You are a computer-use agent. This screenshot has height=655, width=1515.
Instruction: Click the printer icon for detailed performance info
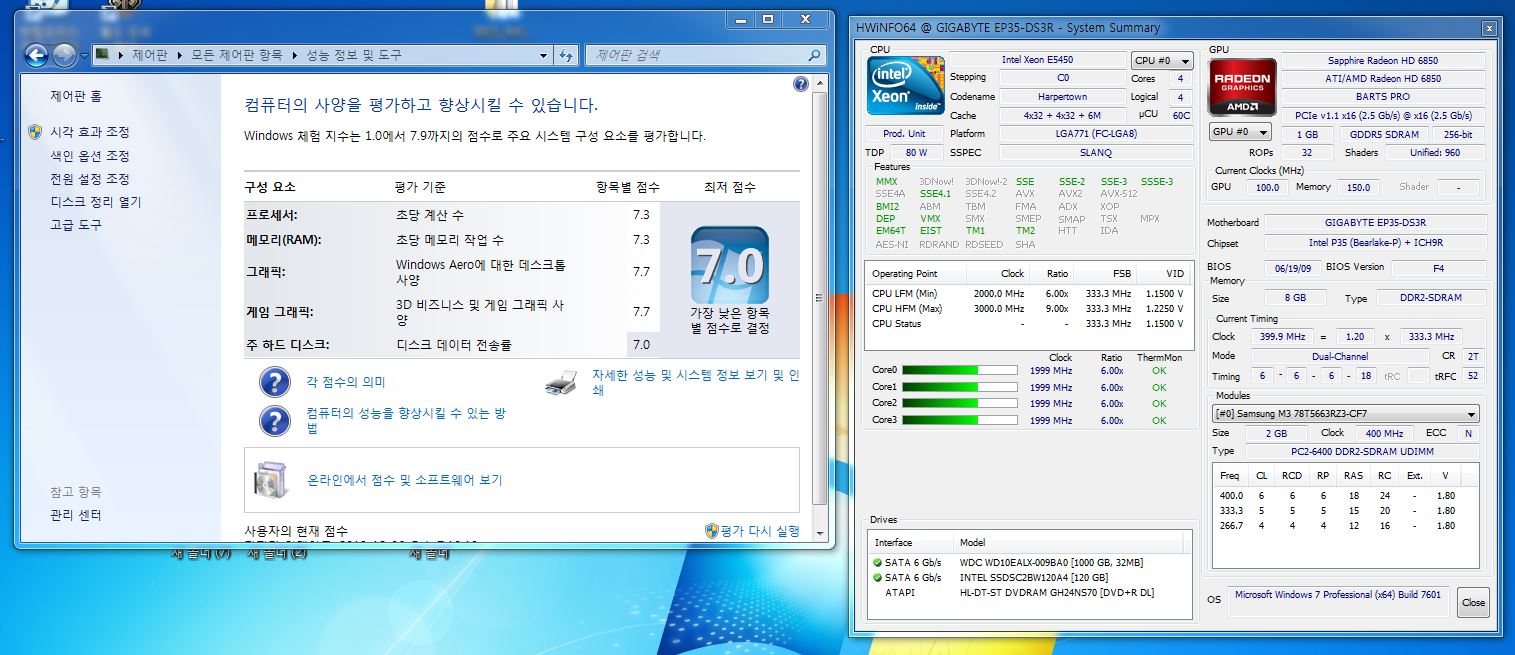[x=562, y=382]
